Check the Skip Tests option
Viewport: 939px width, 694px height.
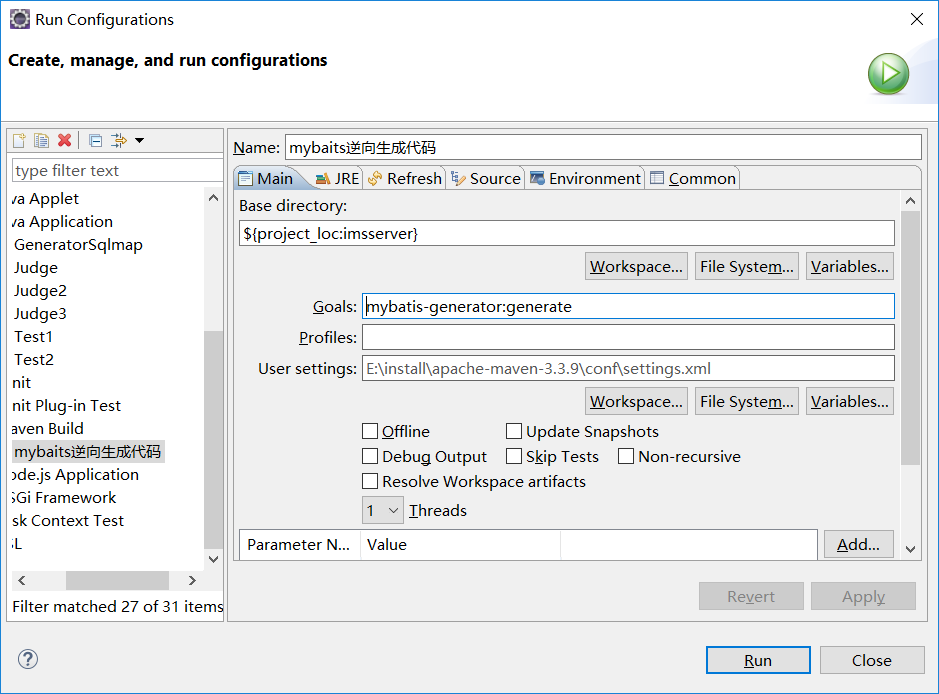(514, 456)
